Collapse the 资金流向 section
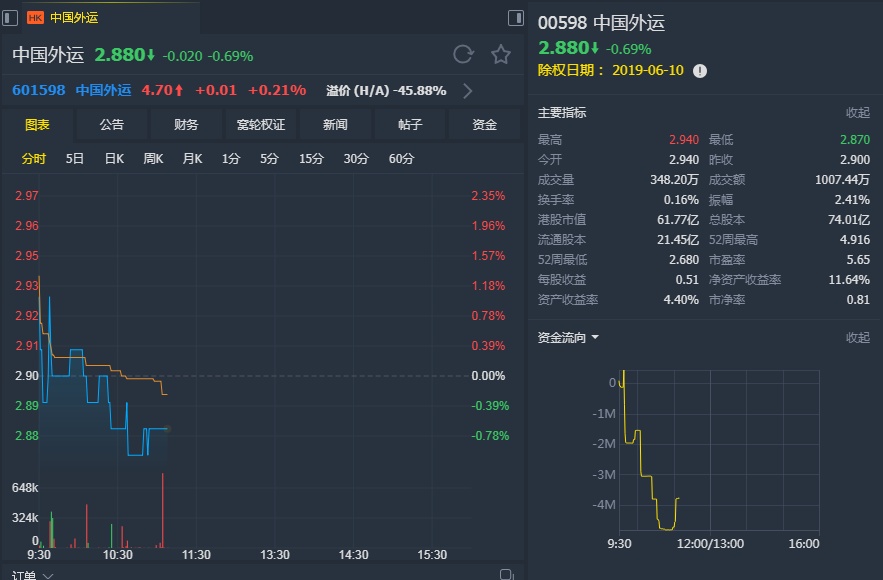This screenshot has height=580, width=883. [x=857, y=337]
